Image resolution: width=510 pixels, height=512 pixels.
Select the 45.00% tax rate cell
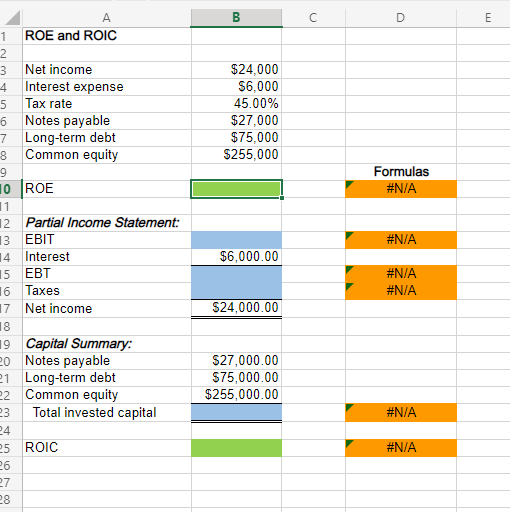[x=236, y=104]
